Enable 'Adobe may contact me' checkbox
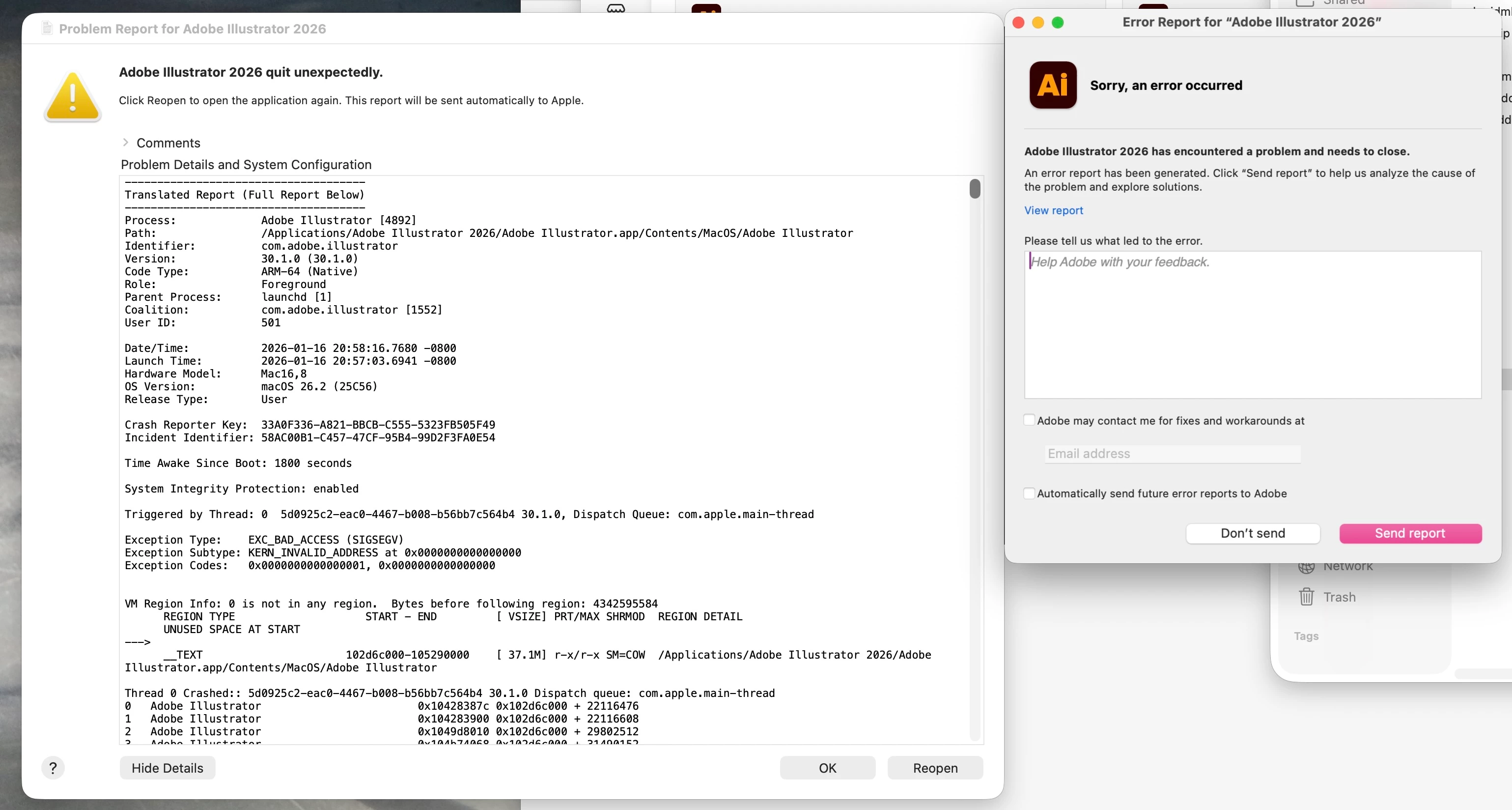 coord(1029,420)
